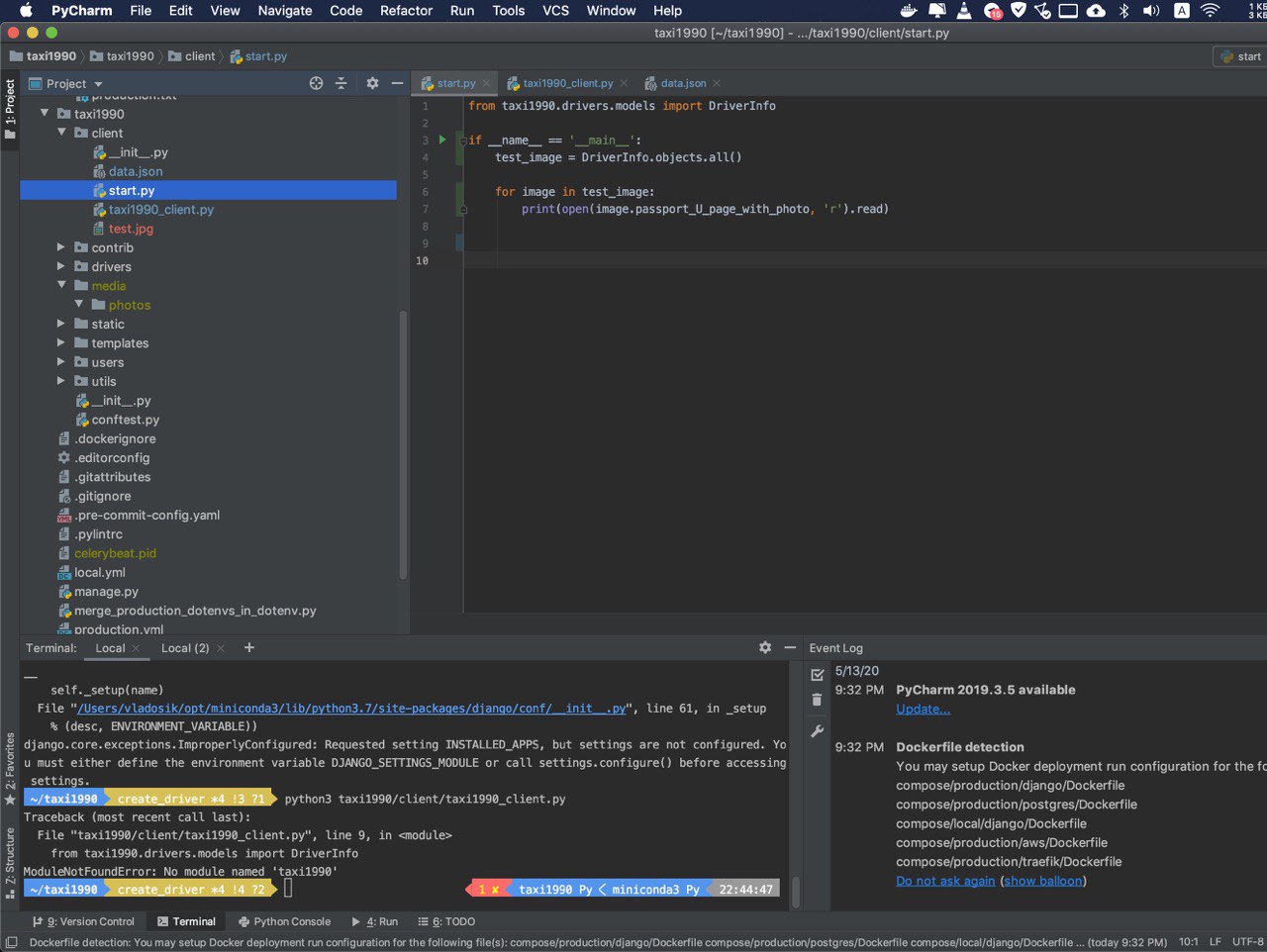Expand the utils folder
Screen dimensions: 1267x952
(61, 381)
